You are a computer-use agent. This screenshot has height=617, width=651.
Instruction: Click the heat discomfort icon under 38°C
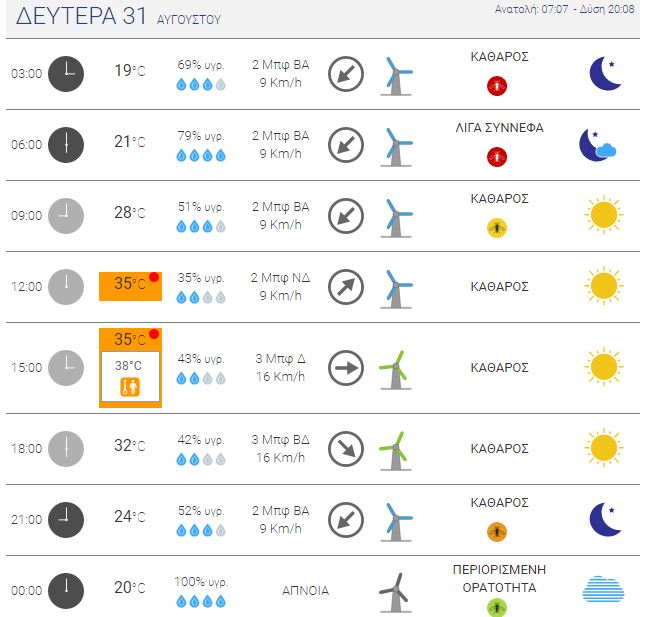click(130, 387)
